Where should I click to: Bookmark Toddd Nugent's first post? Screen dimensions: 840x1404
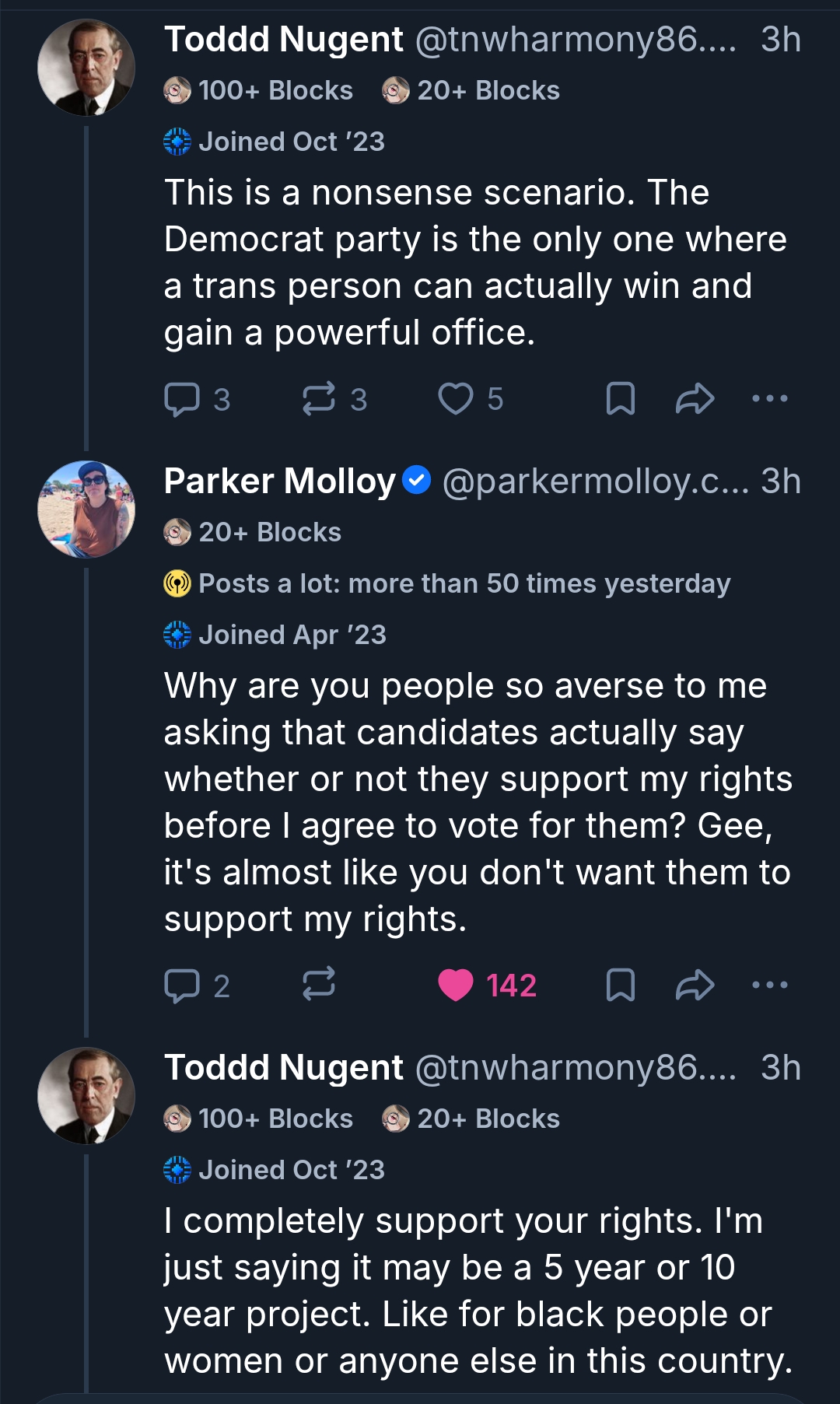620,399
